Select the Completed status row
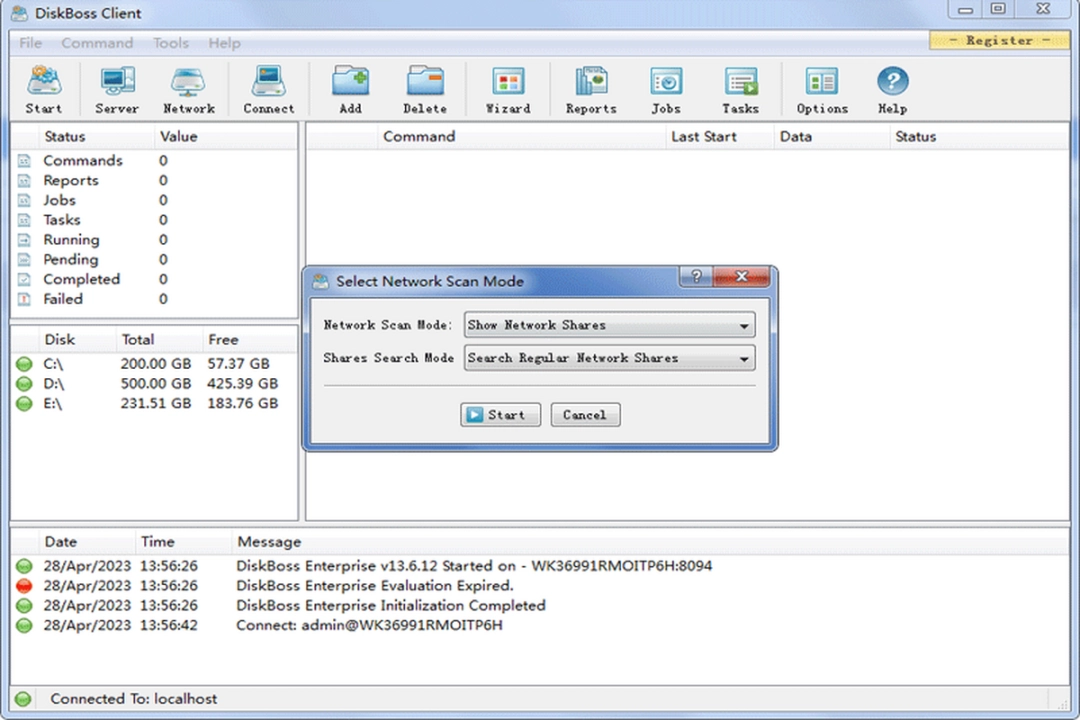 point(82,279)
